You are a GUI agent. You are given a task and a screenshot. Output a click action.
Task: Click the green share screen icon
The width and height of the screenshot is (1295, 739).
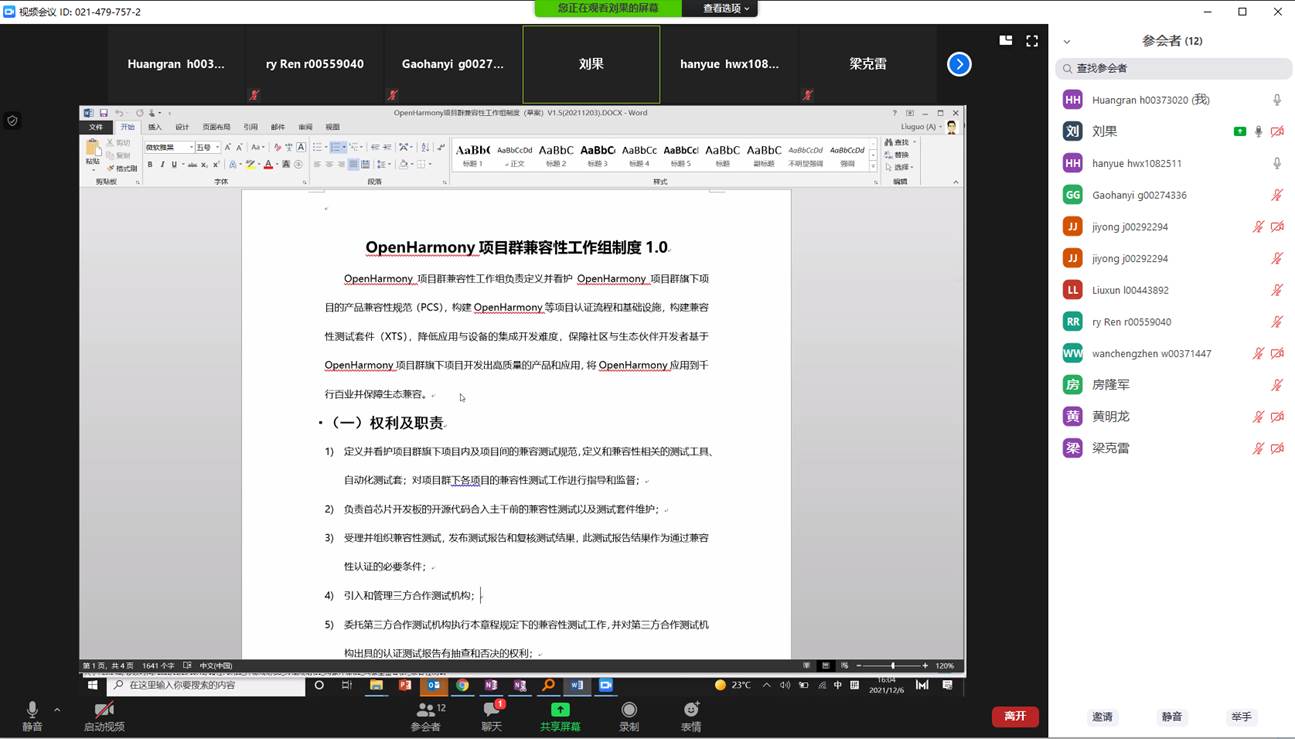560,709
